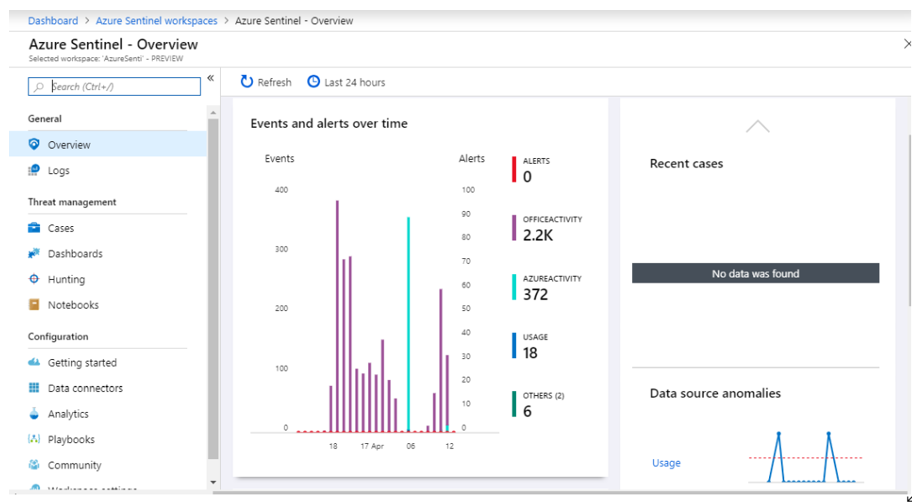
Task: Close the Azure Sentinel Overview blade
Action: tap(908, 44)
